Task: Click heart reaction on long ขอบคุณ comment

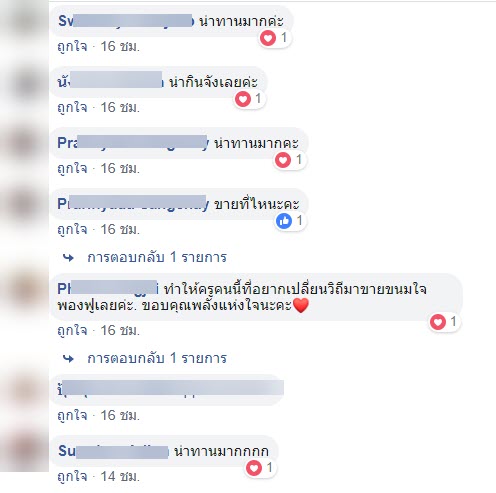Action: point(438,322)
